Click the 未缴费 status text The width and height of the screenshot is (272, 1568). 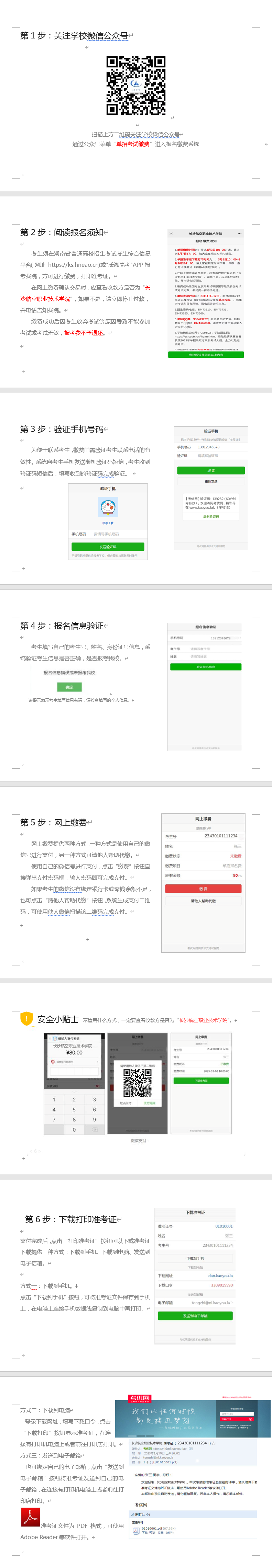(236, 856)
